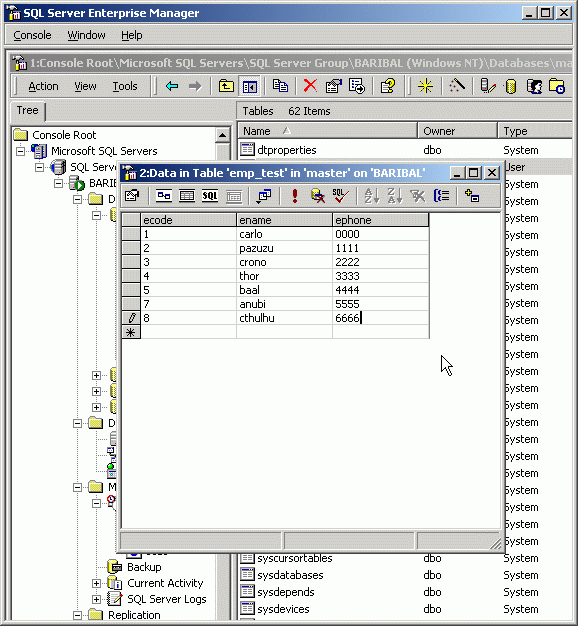This screenshot has height=626, width=578.
Task: Select the sysdevices table row
Action: tap(405, 609)
